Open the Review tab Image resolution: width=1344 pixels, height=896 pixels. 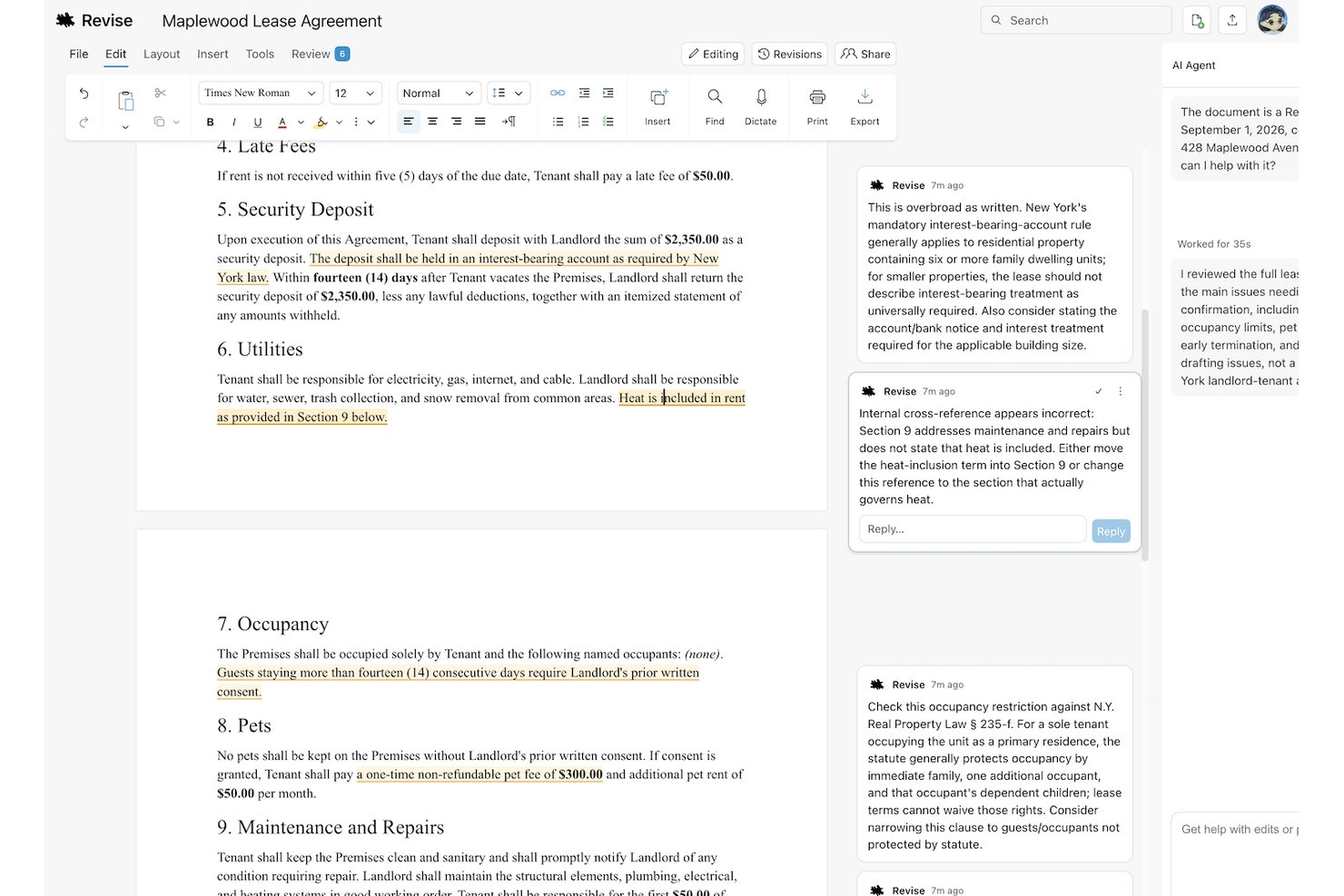tap(320, 54)
